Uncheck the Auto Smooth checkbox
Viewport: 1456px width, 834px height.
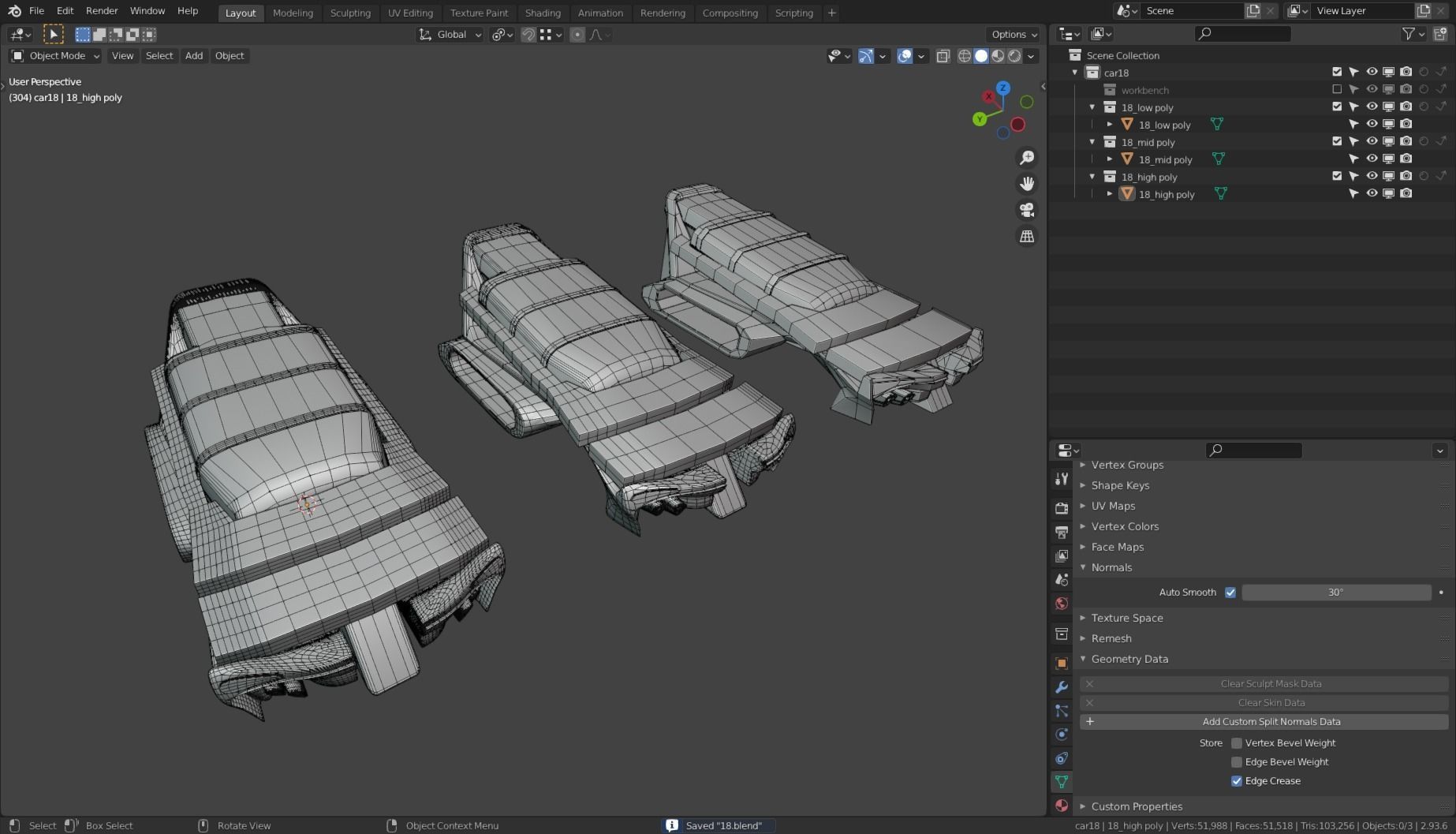[1230, 593]
